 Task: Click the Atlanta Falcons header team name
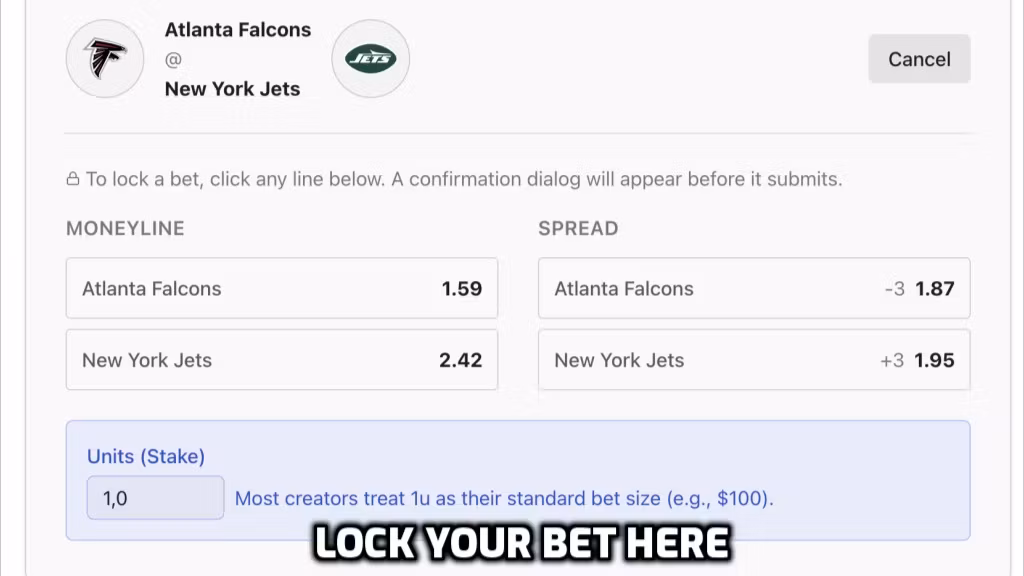[x=238, y=30]
